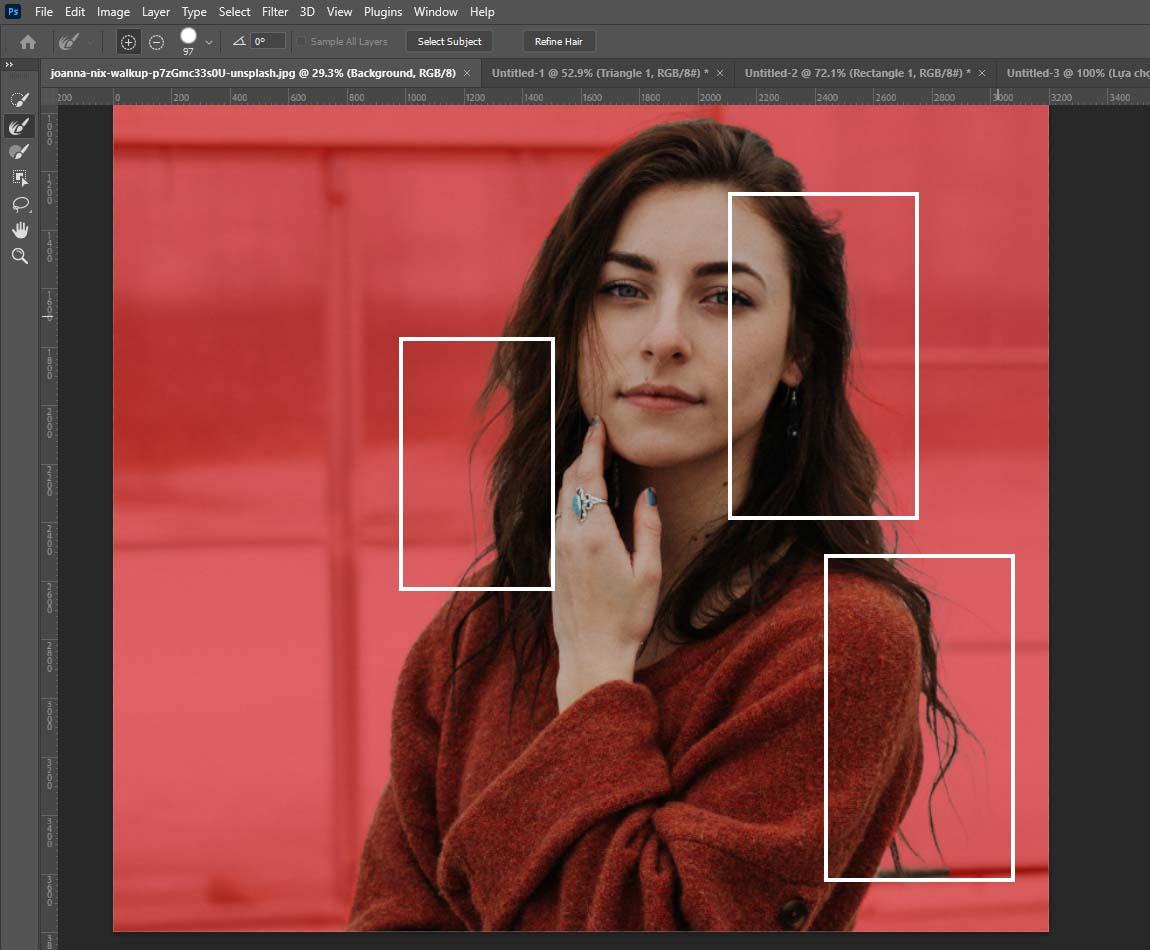Click the white brush size preview circle
1150x950 pixels.
[x=188, y=36]
